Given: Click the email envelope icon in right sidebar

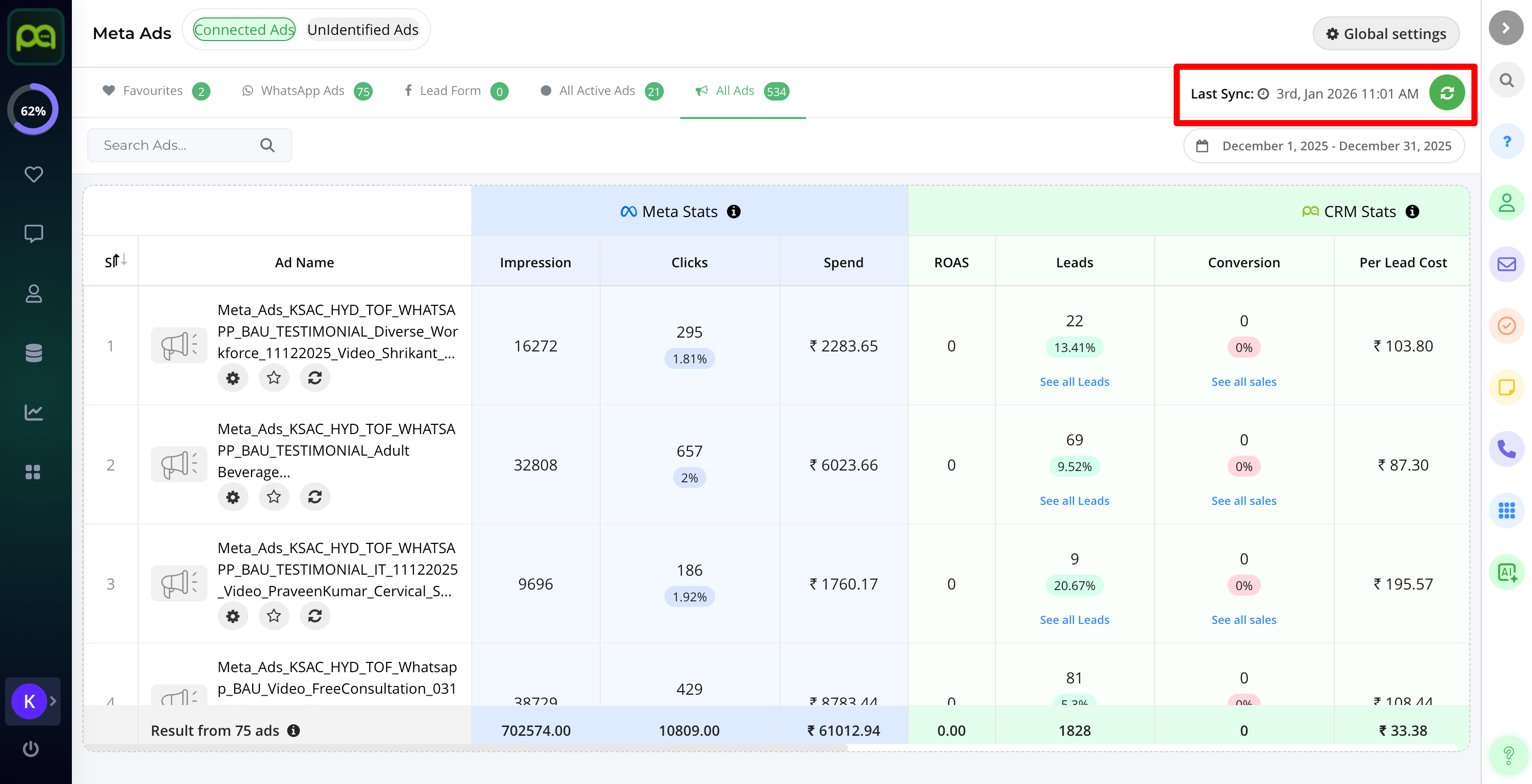Looking at the screenshot, I should point(1506,264).
